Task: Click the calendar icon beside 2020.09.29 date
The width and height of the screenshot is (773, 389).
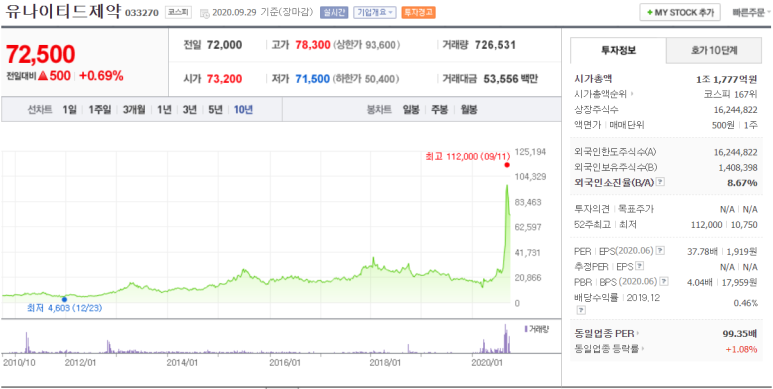Action: pos(205,13)
